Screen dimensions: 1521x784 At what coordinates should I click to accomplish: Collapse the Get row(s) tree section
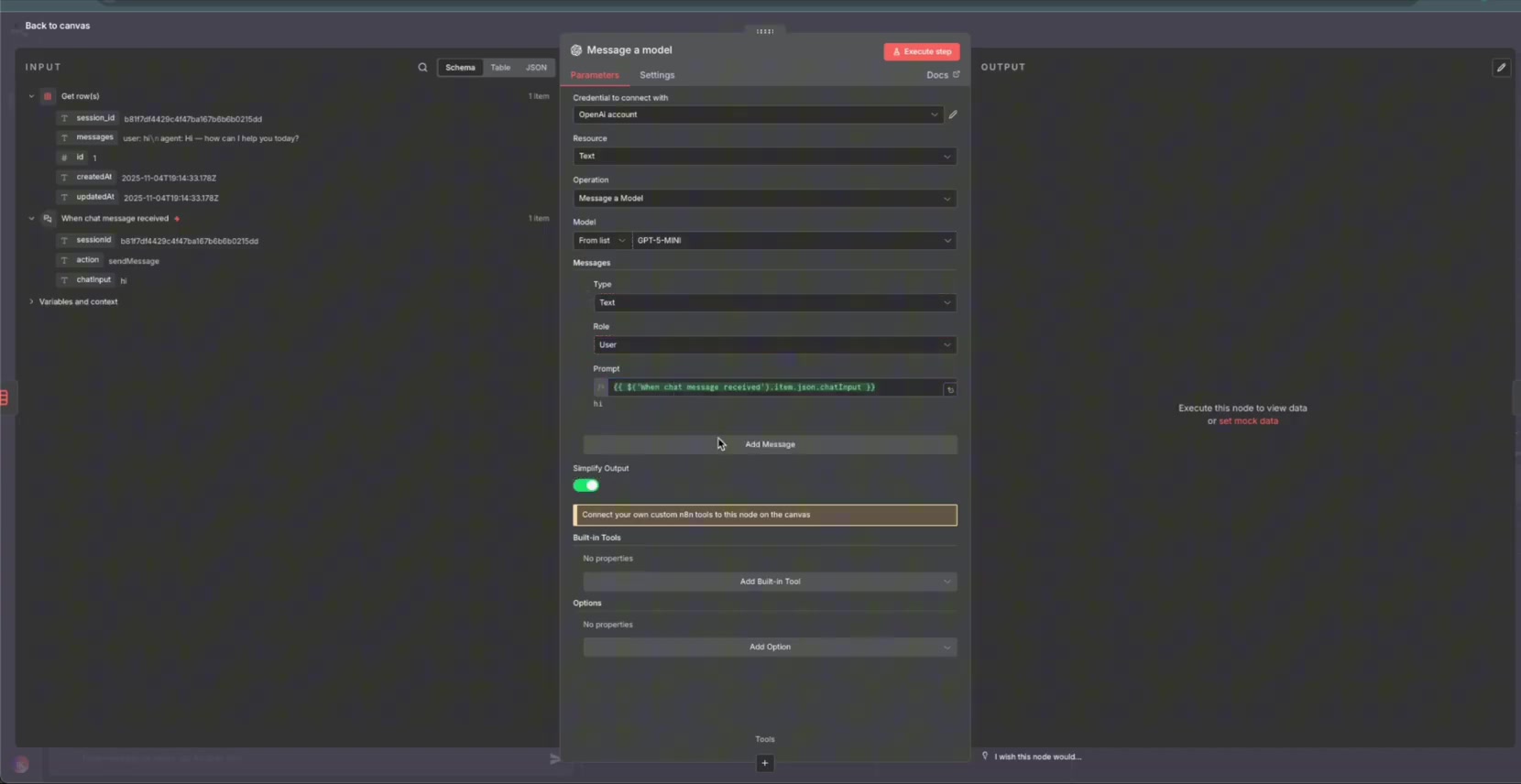31,96
